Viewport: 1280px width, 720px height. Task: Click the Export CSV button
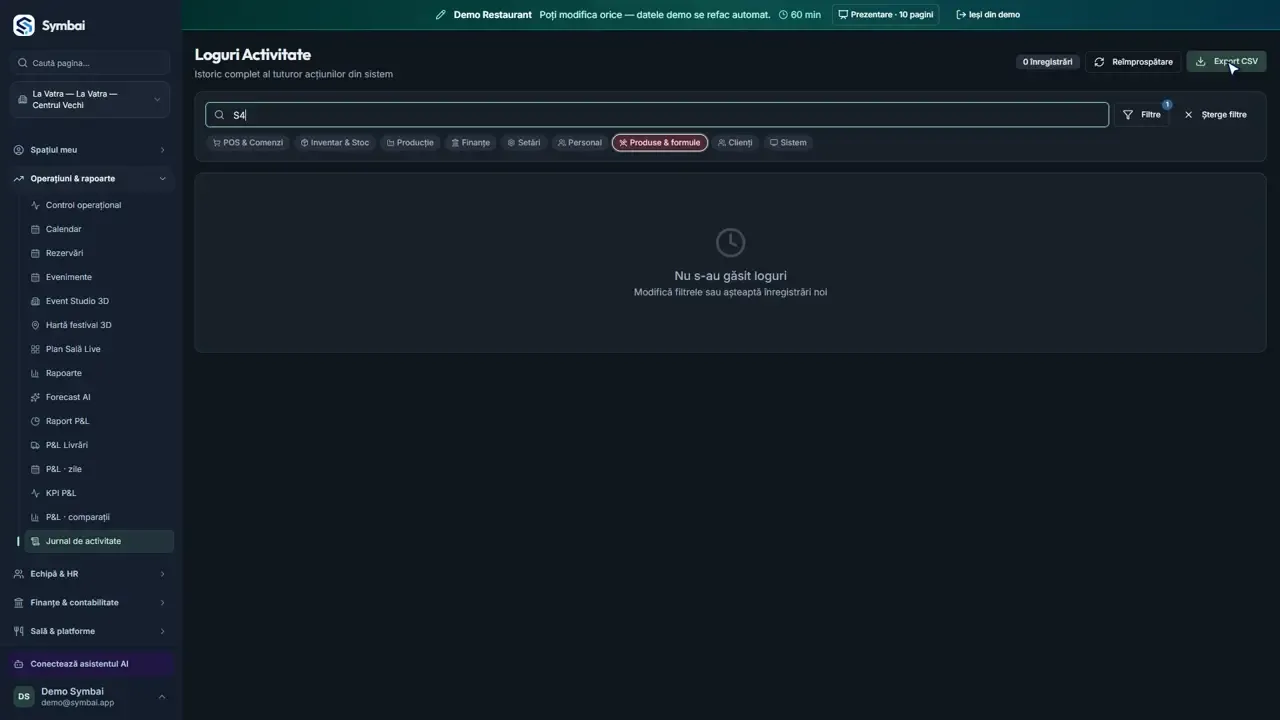(x=1226, y=62)
